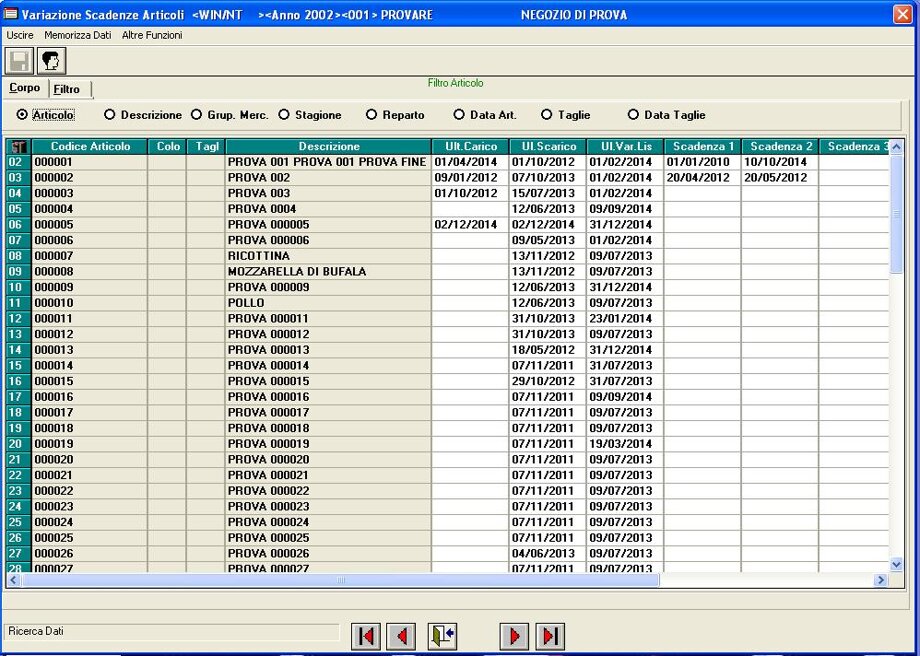
Task: Open the Altre Funzioni menu
Action: 152,35
